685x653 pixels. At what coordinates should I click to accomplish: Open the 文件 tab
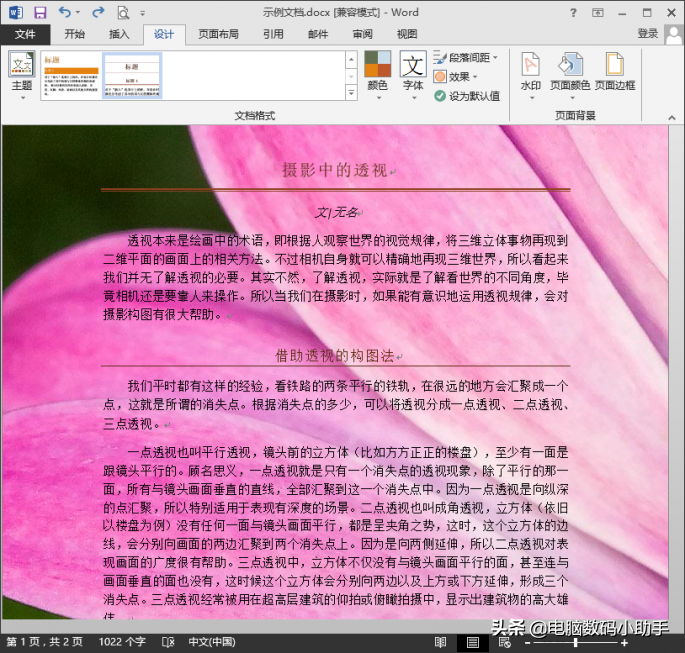click(x=25, y=34)
